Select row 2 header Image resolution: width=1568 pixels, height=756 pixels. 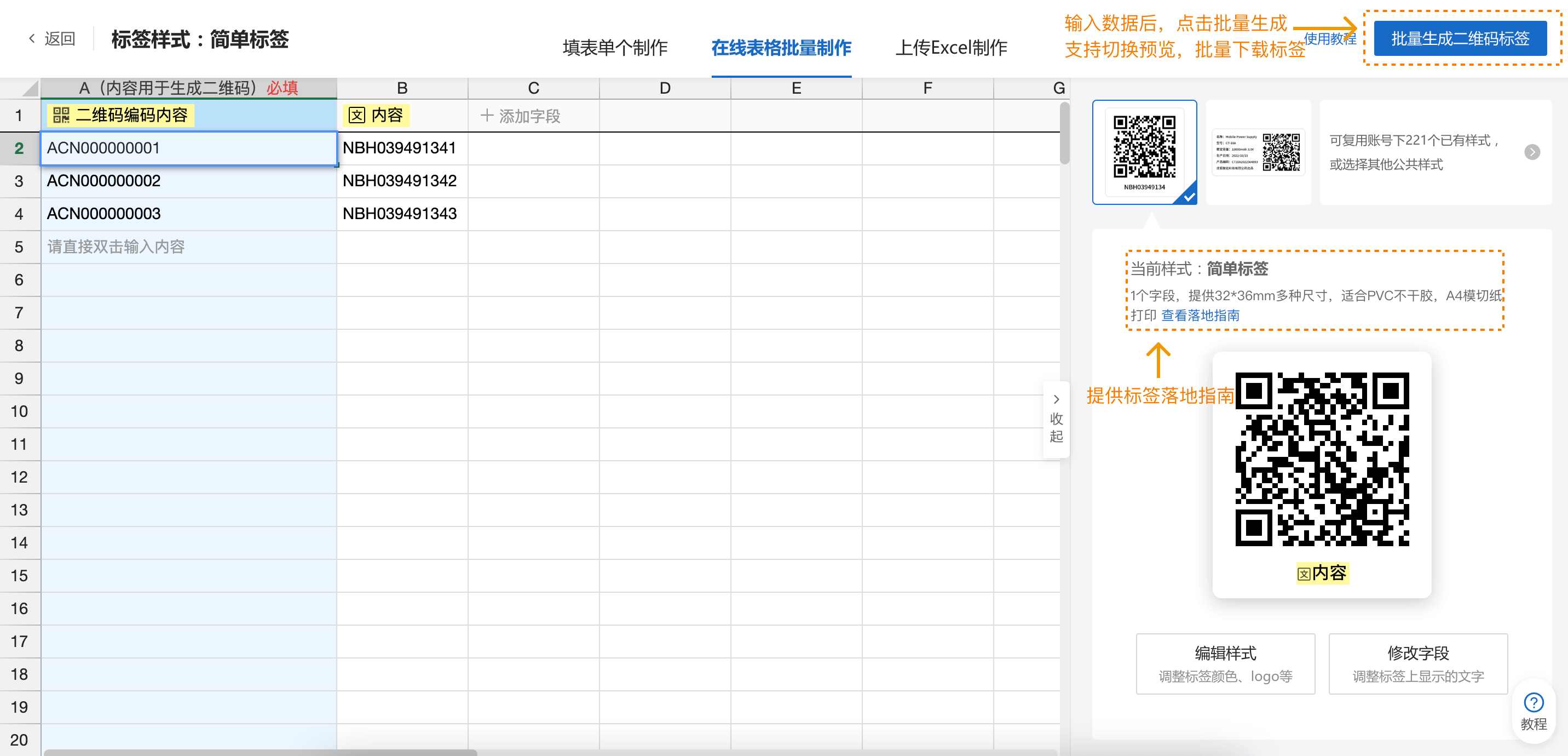point(20,148)
